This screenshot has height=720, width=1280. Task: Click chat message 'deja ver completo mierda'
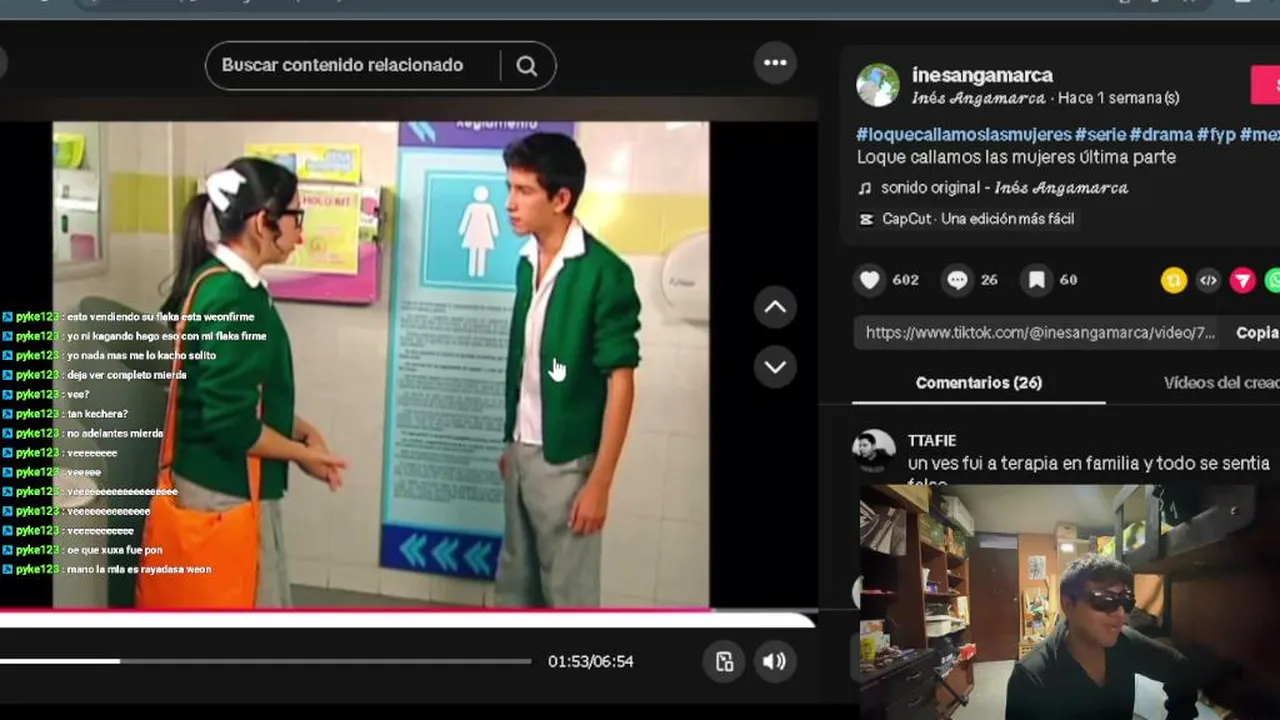[126, 375]
